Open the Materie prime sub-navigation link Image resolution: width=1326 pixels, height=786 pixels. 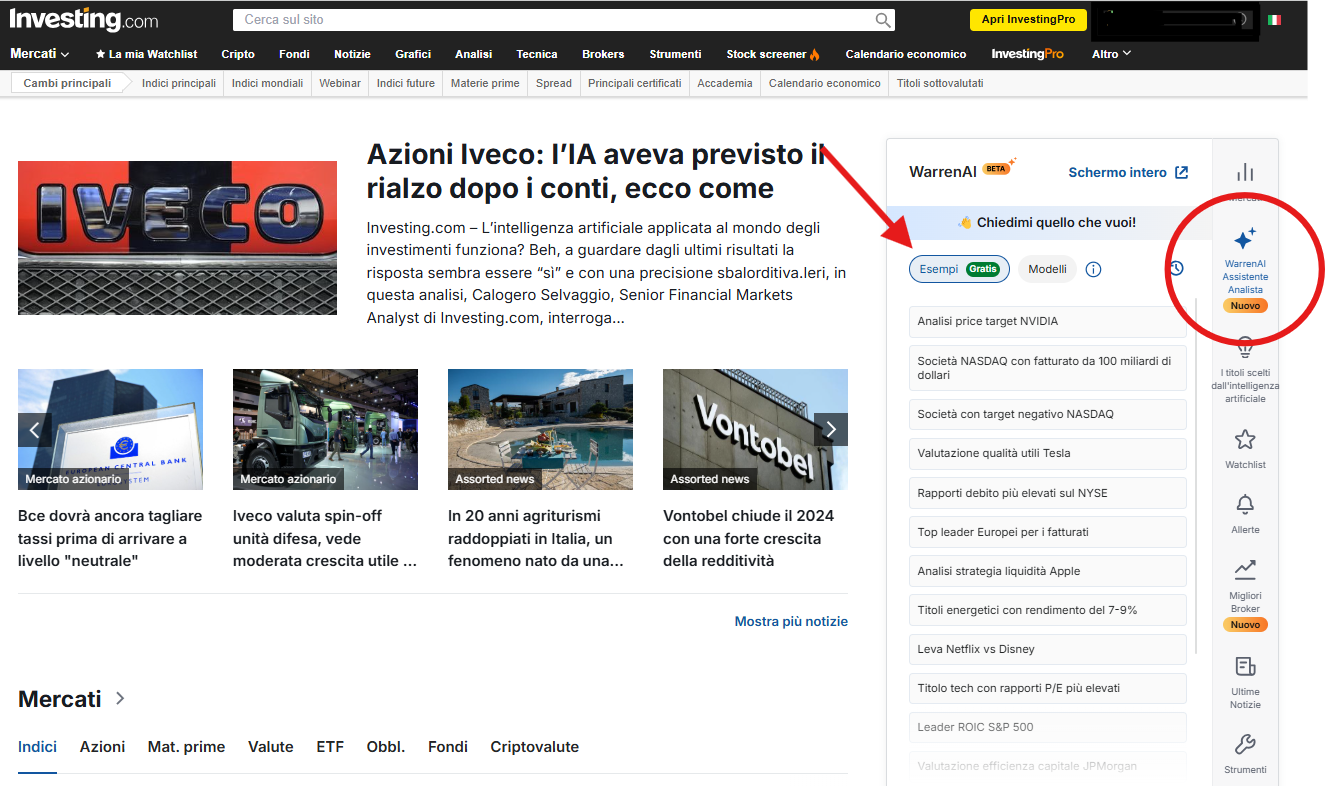pyautogui.click(x=485, y=83)
